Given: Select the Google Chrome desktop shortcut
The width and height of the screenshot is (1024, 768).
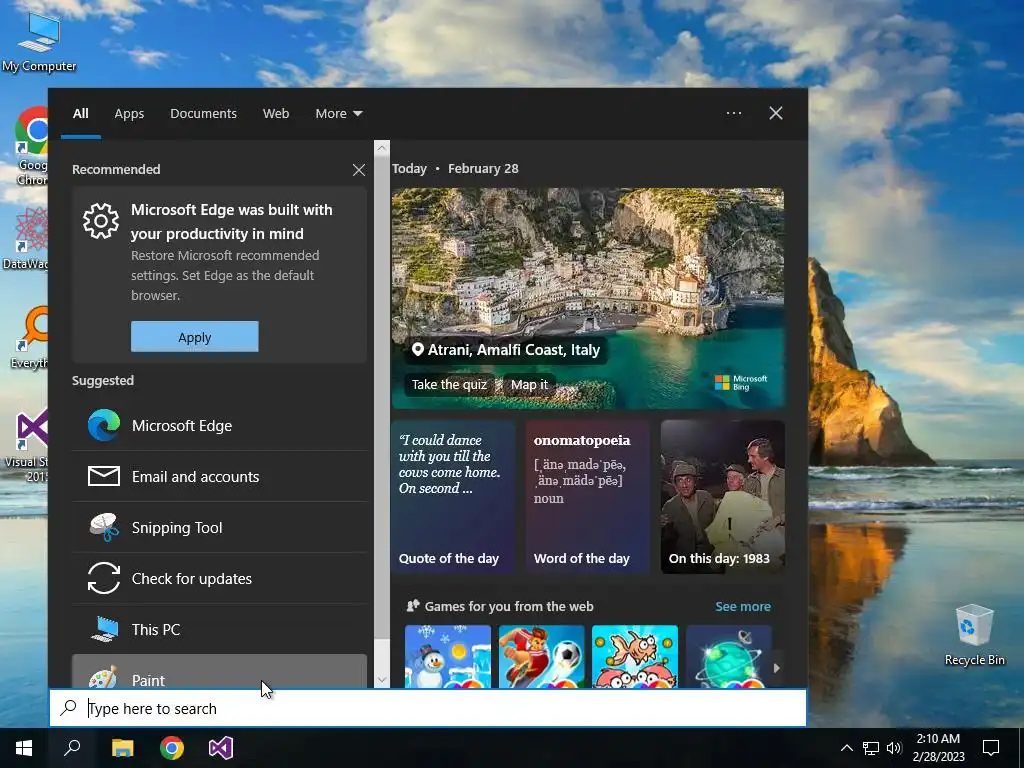Looking at the screenshot, I should 31,147.
